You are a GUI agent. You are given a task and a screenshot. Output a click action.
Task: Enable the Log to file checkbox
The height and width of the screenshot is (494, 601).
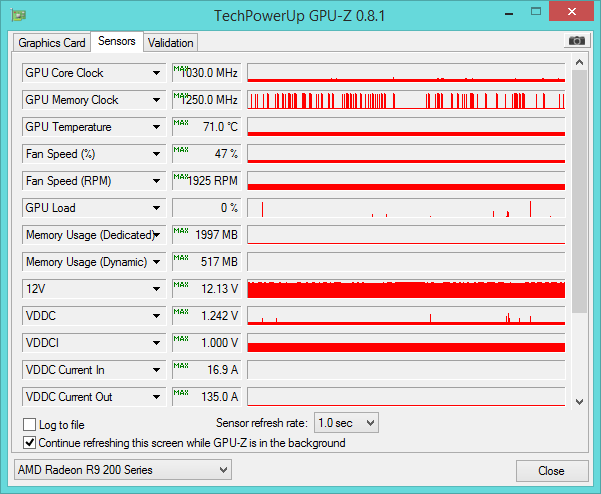click(30, 425)
